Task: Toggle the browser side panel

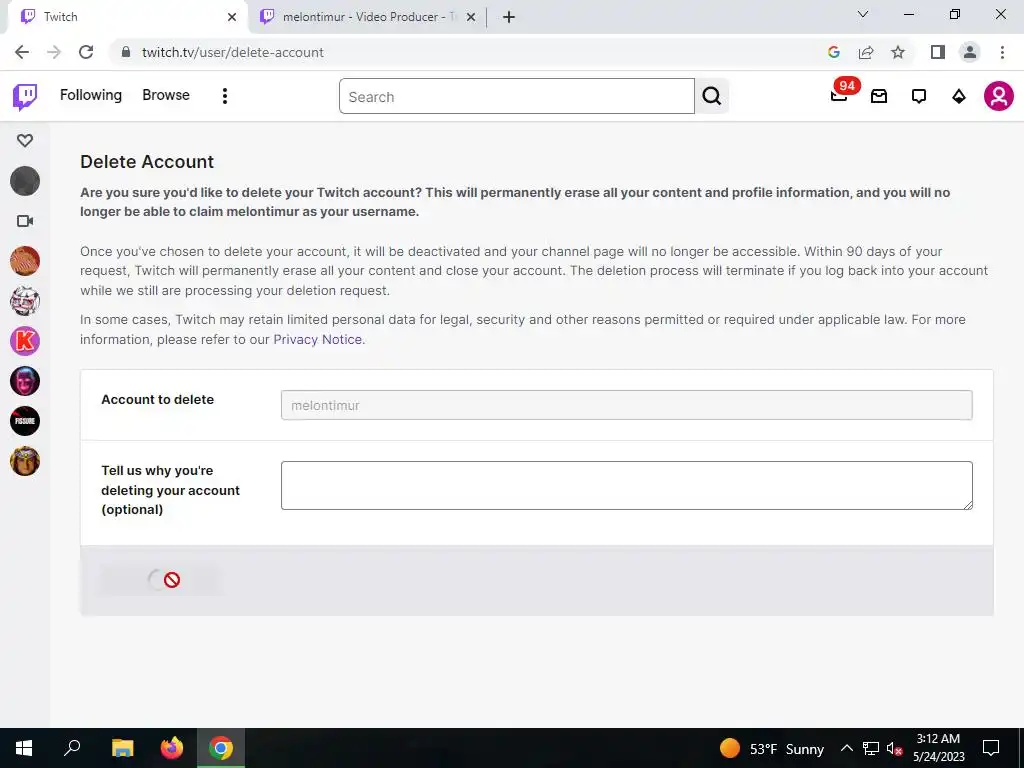Action: [938, 52]
